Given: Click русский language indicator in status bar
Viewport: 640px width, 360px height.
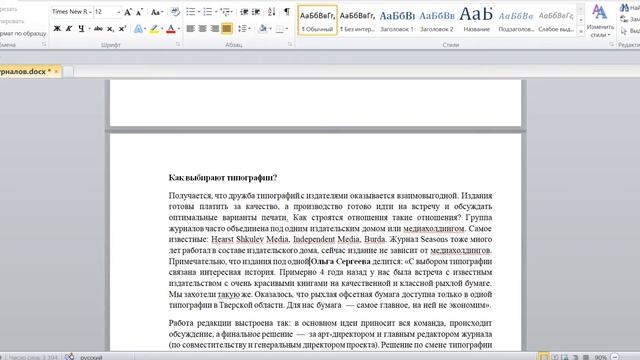Looking at the screenshot, I should click(91, 357).
